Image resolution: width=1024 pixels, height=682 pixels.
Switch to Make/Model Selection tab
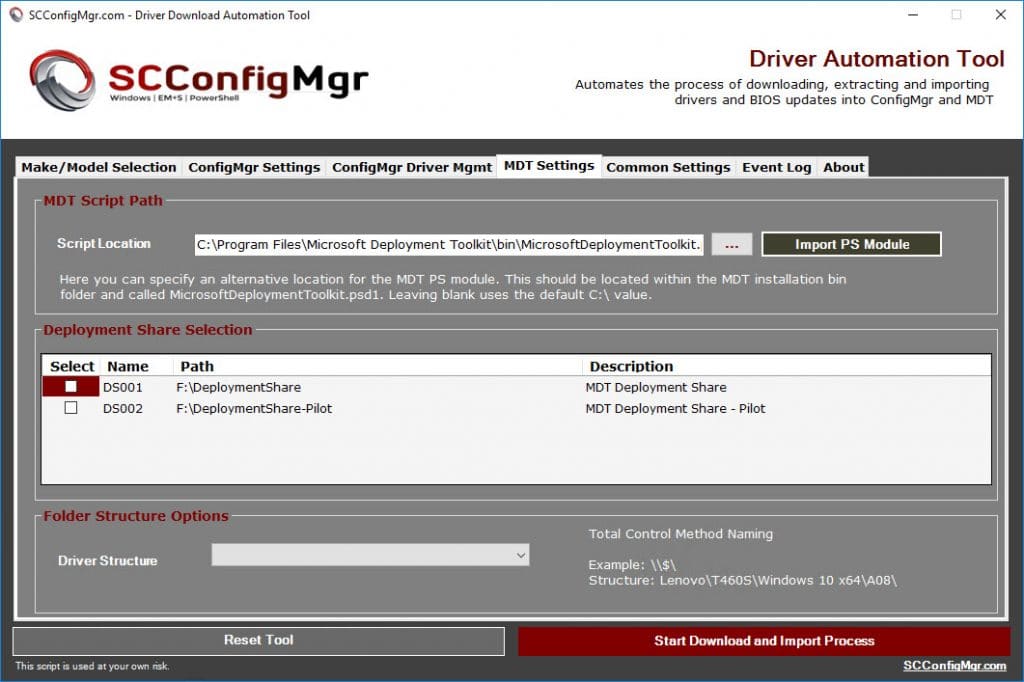click(x=99, y=167)
